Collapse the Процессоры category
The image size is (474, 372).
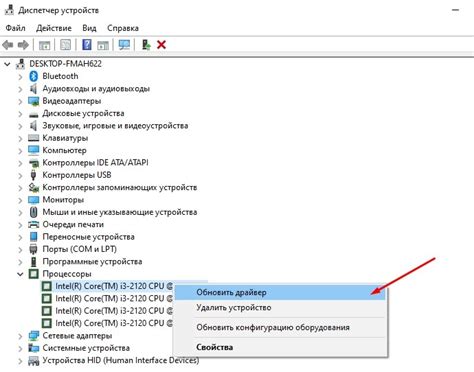pyautogui.click(x=20, y=274)
